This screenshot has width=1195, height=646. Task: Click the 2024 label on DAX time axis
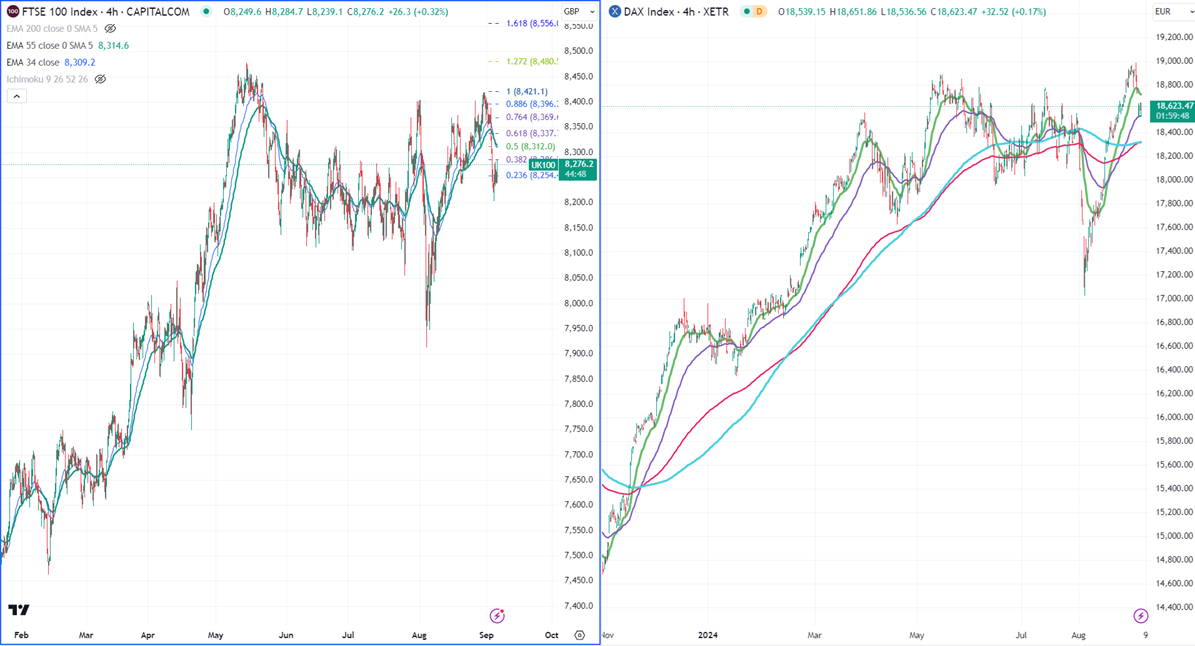pos(707,635)
